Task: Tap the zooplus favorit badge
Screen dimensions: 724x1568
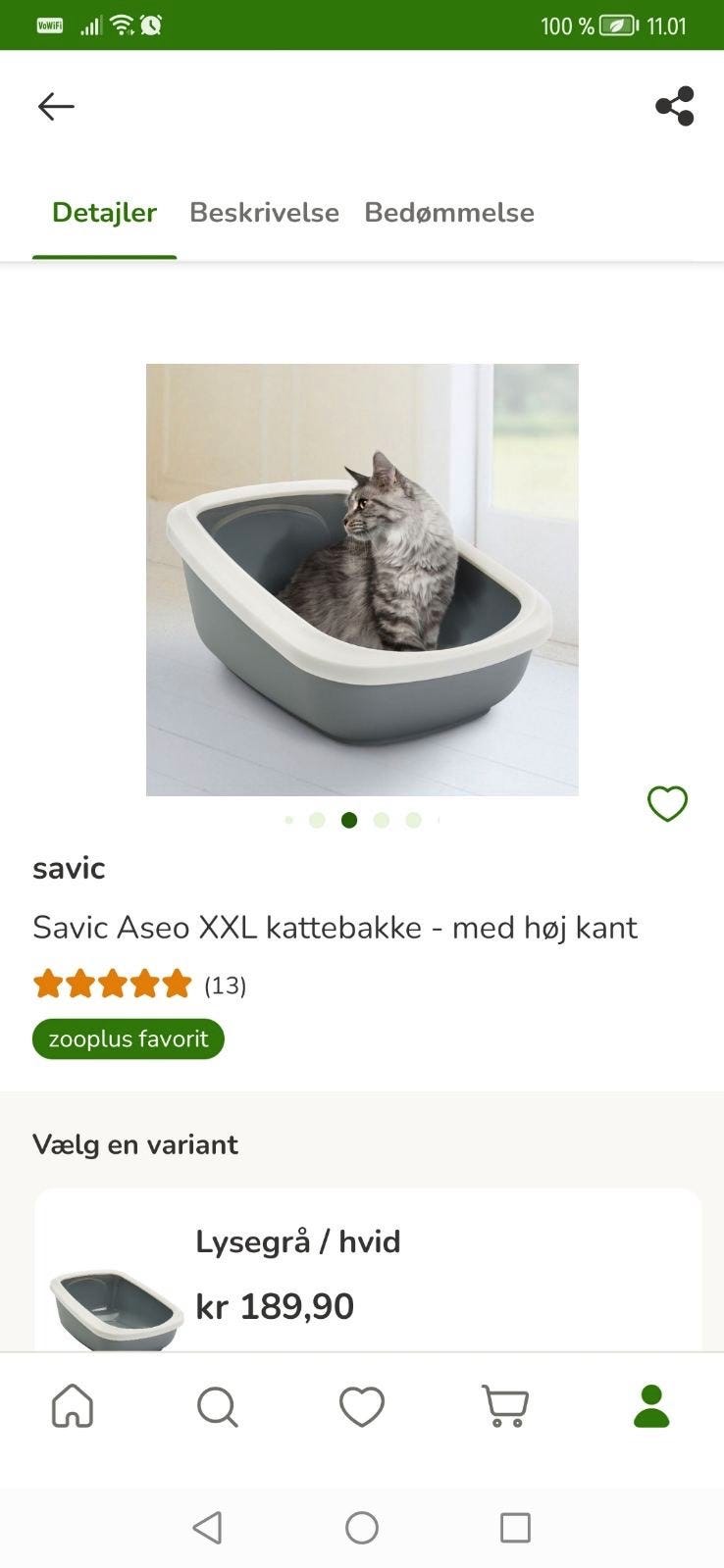Action: (129, 1038)
